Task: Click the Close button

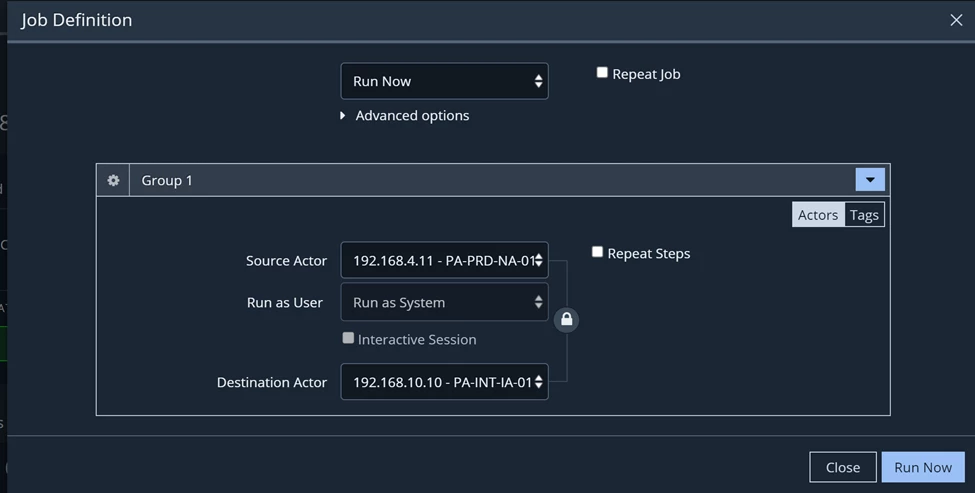Action: click(x=843, y=468)
